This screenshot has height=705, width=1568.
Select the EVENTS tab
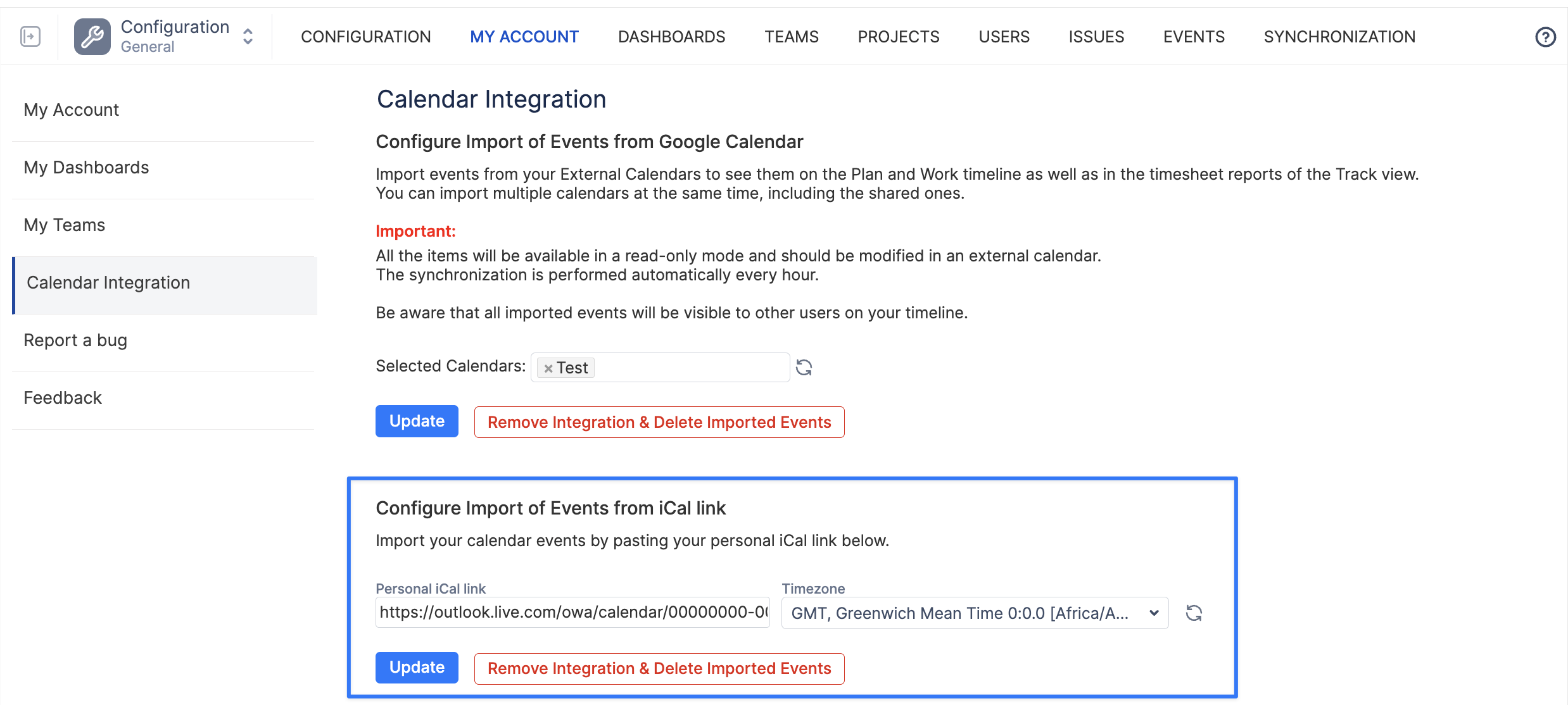pos(1194,37)
